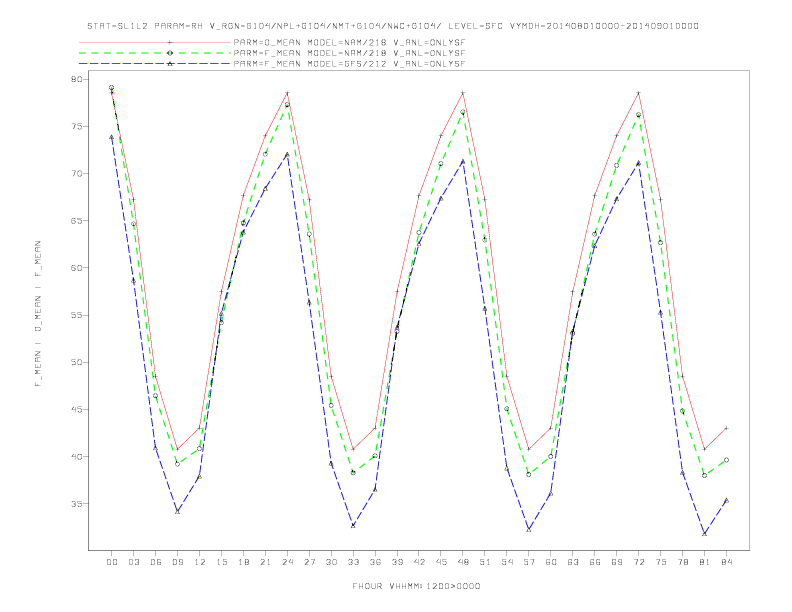
Task: Click the vertical axis title F_MEAN | O_MEAN | F_MEAN
Action: (38, 314)
